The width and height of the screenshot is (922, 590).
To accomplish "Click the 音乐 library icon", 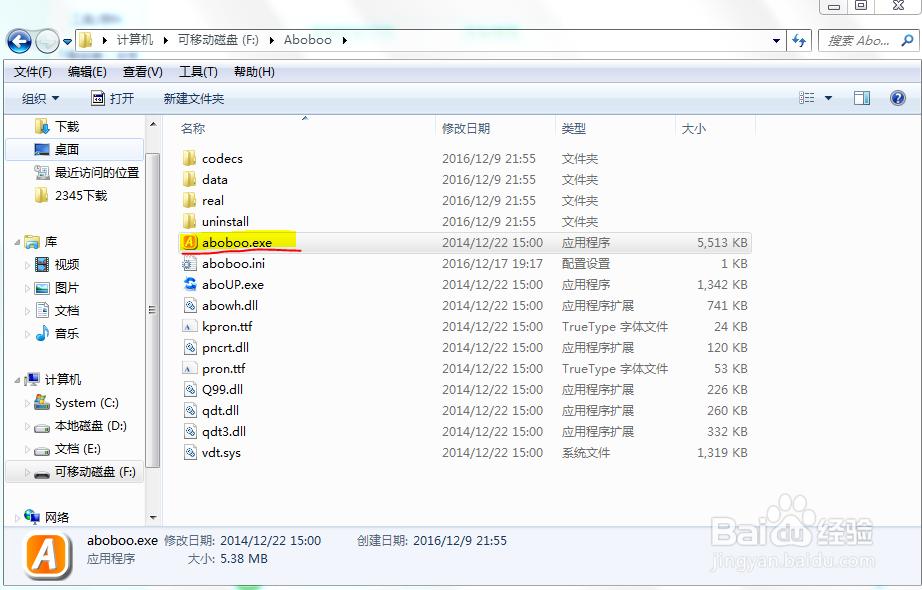I will [42, 334].
